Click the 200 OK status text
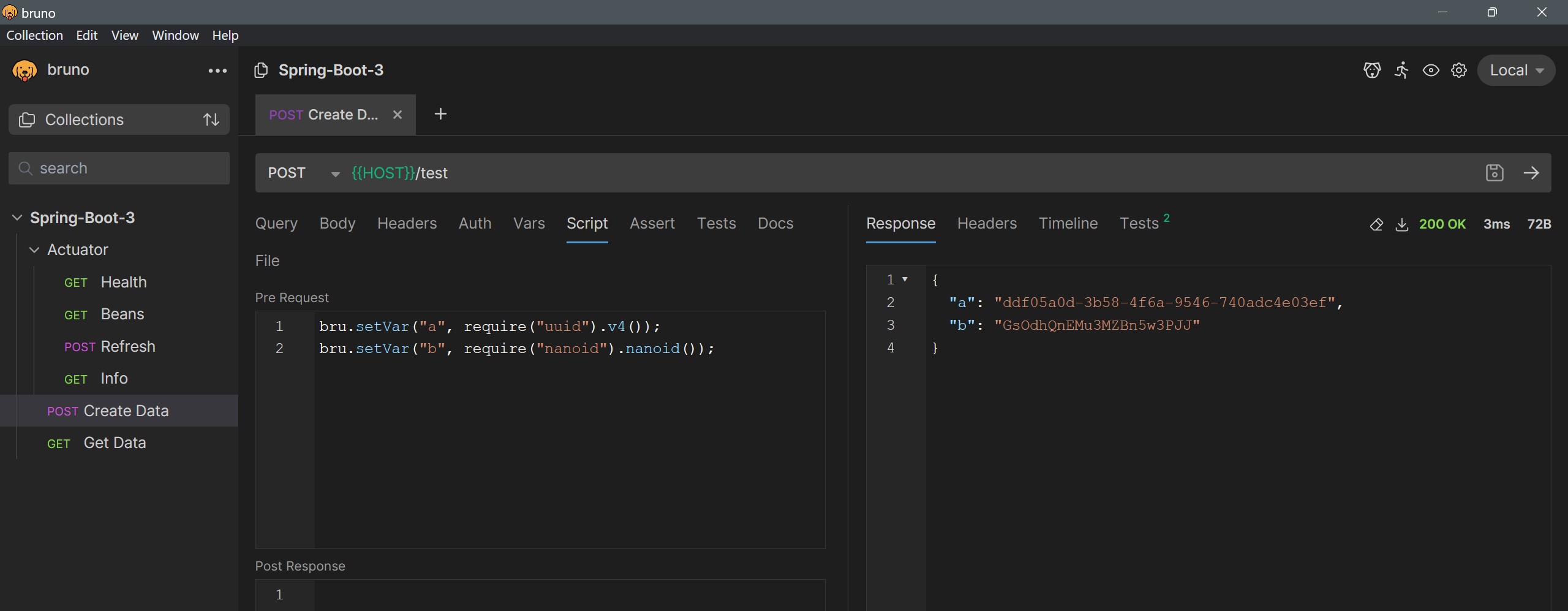Image resolution: width=1568 pixels, height=611 pixels. pyautogui.click(x=1442, y=224)
